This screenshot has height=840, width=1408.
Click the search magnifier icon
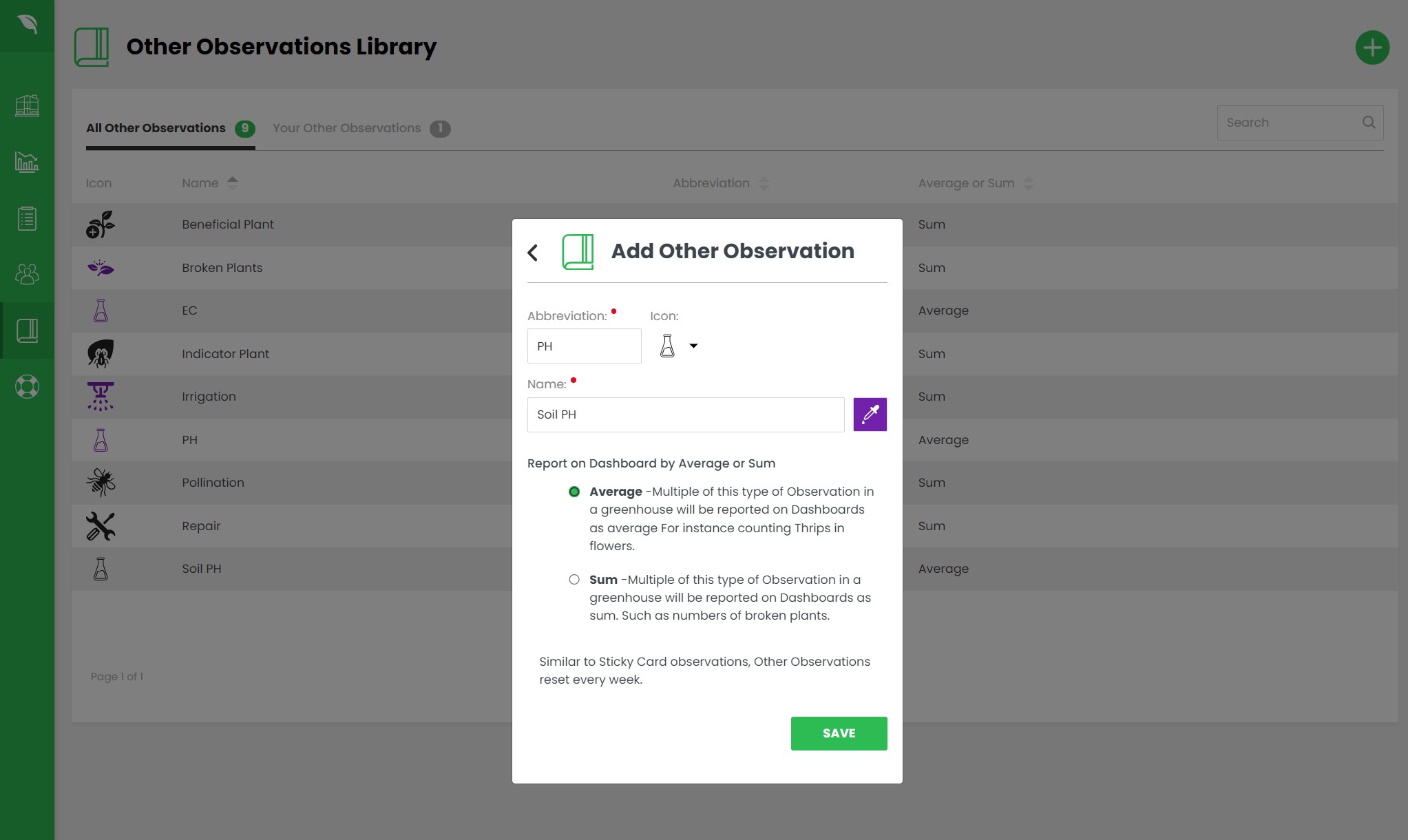[1368, 123]
